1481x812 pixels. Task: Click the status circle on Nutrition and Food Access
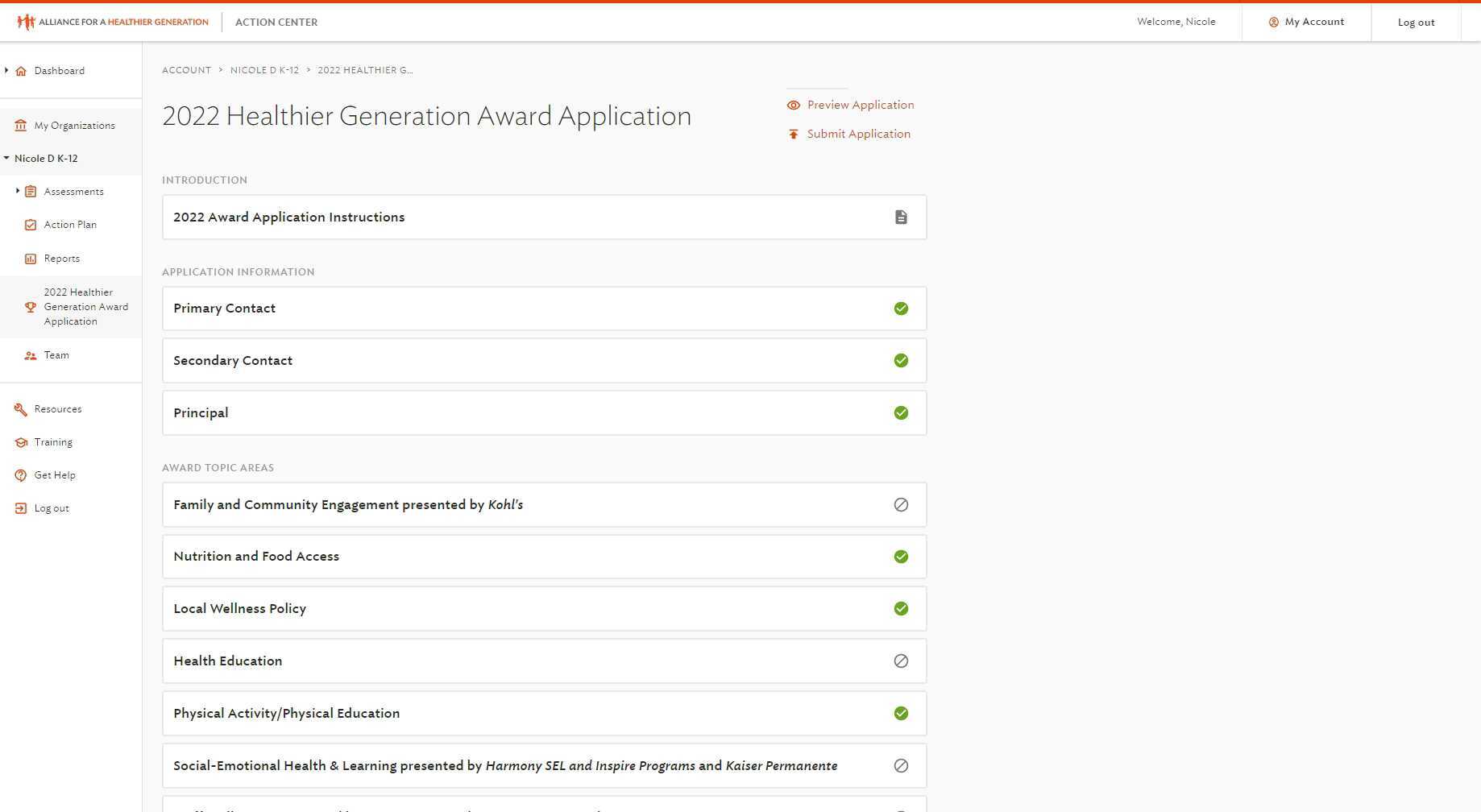[901, 556]
